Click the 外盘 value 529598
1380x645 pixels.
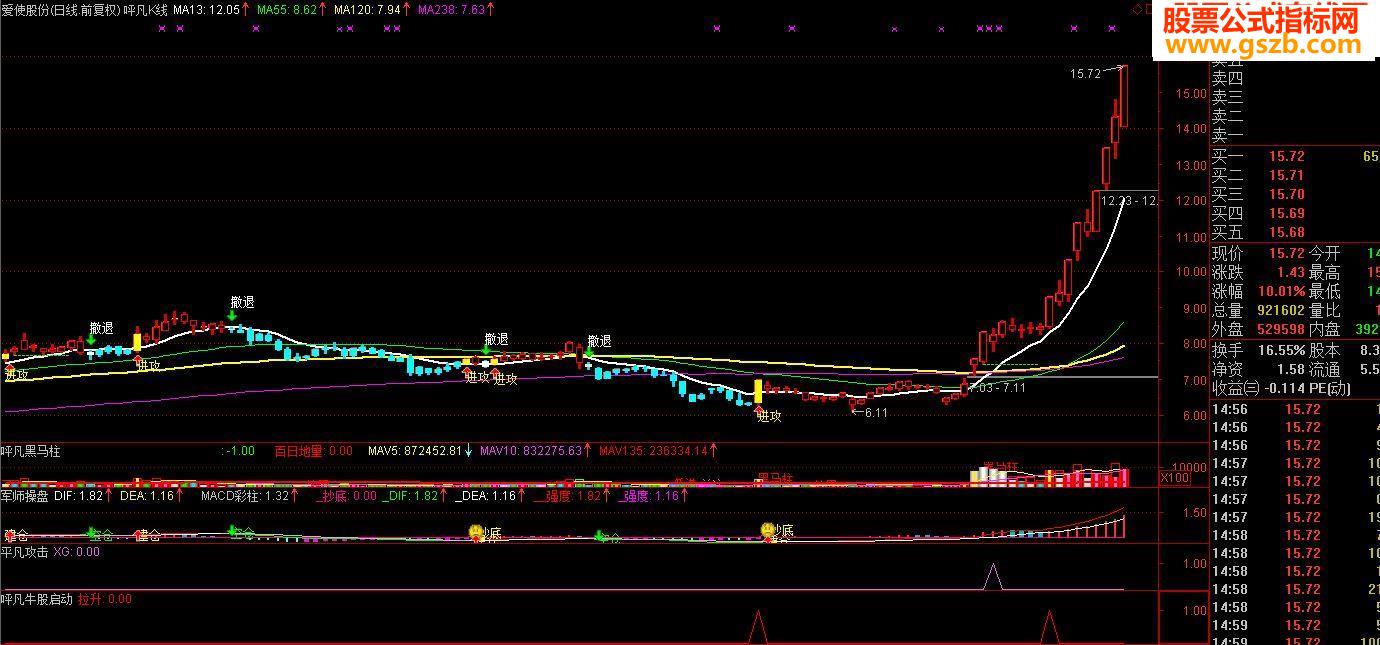(1281, 329)
